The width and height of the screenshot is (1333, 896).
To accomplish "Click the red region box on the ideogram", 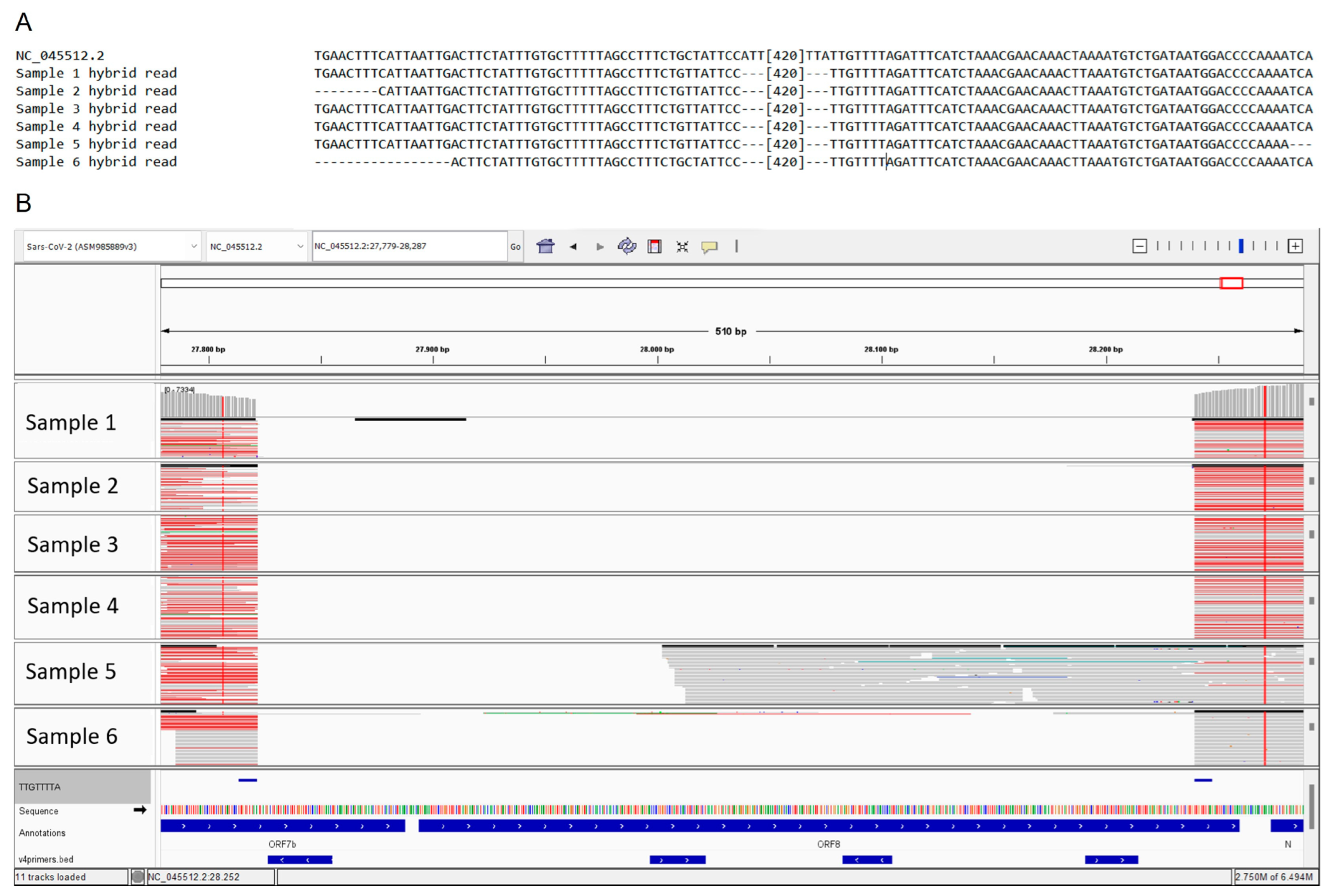I will (x=1231, y=283).
